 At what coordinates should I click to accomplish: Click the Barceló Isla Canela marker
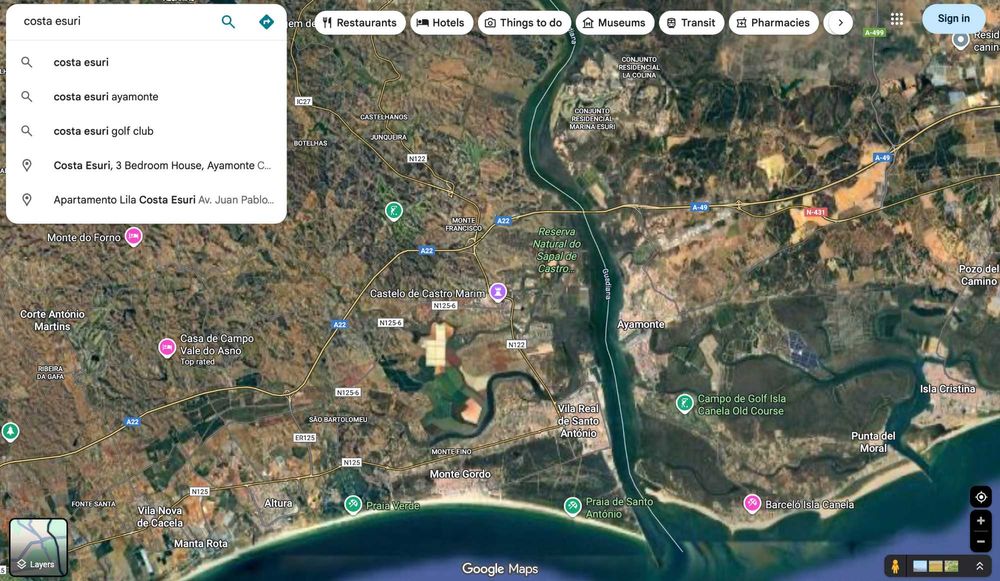click(753, 503)
